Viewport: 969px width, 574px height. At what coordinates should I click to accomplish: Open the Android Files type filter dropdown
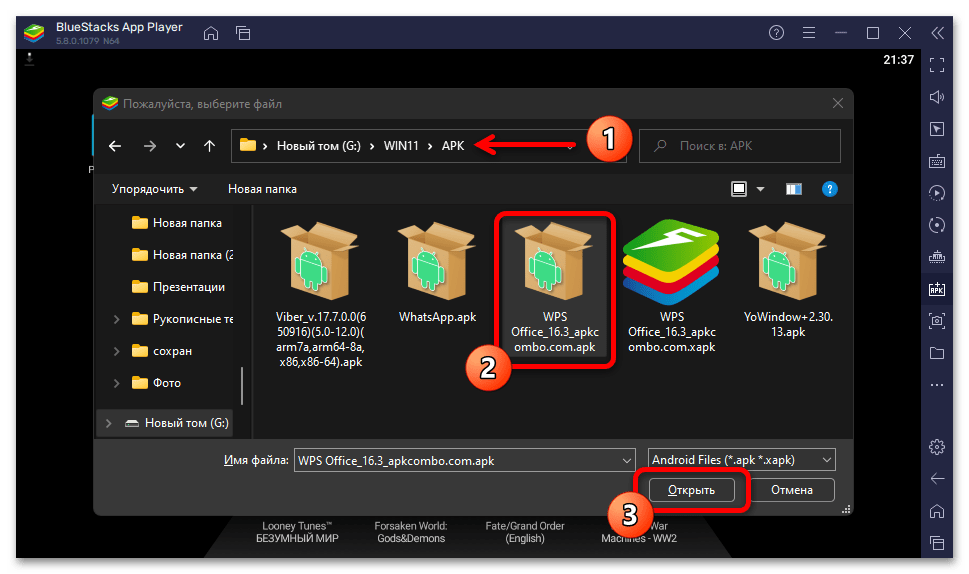click(742, 460)
